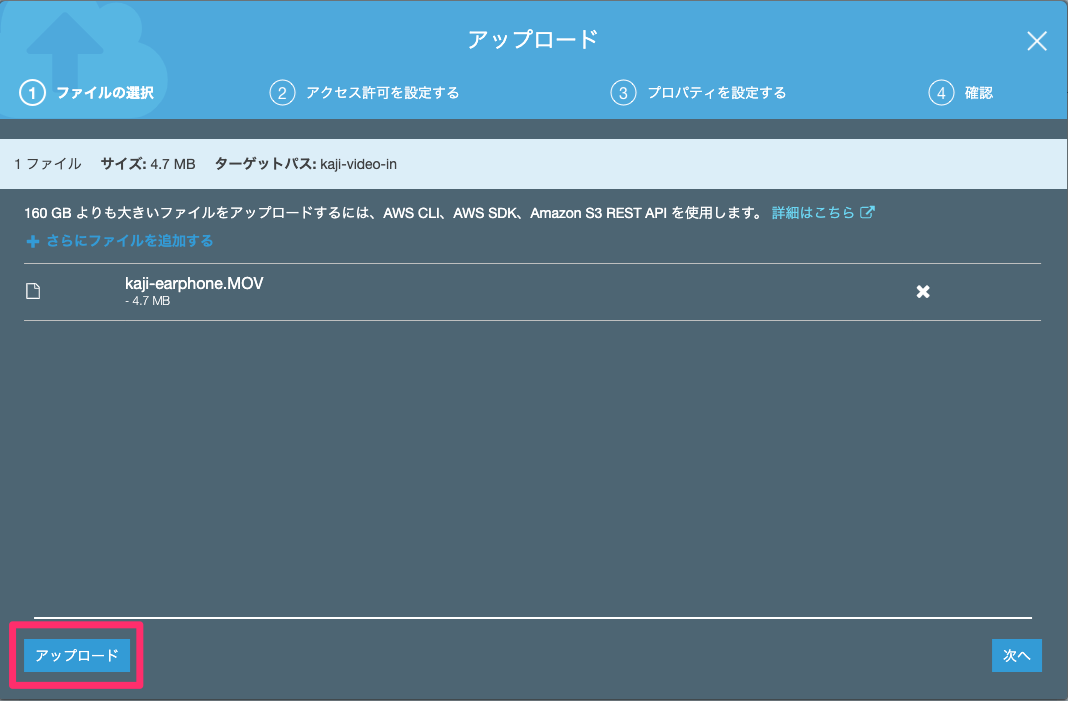This screenshot has width=1068, height=701.
Task: Remove kaji-earphone.MOV using the X icon
Action: coord(923,291)
